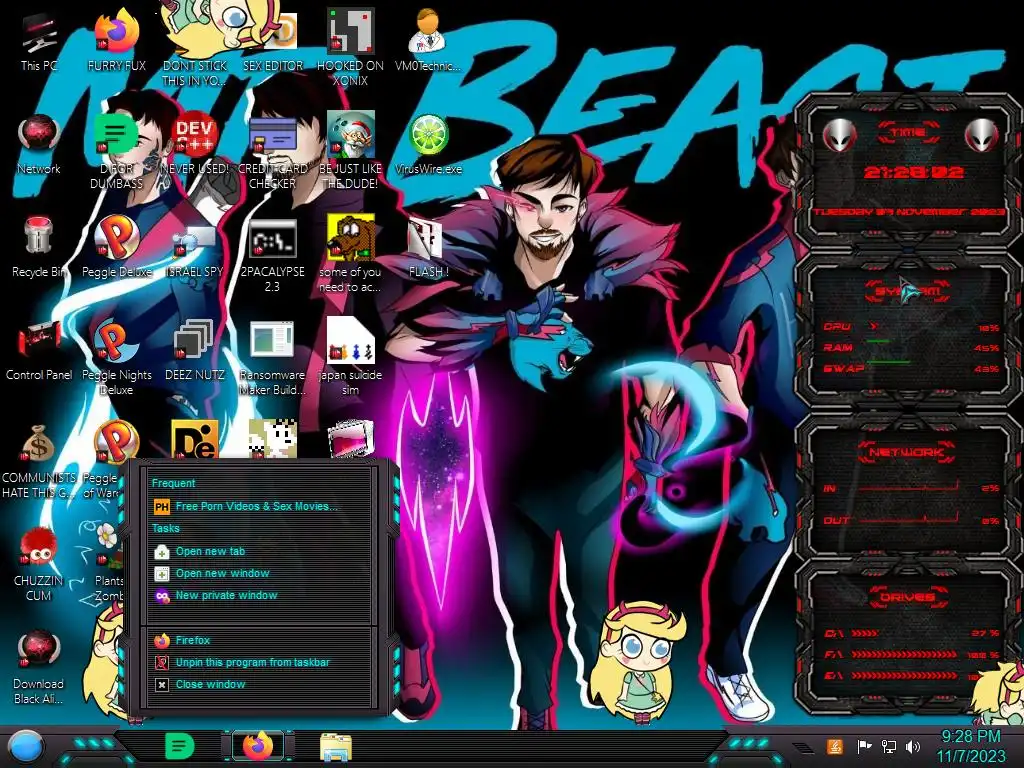
Task: Launch Peggle Nights Deluxe shortcut
Action: pyautogui.click(x=116, y=358)
